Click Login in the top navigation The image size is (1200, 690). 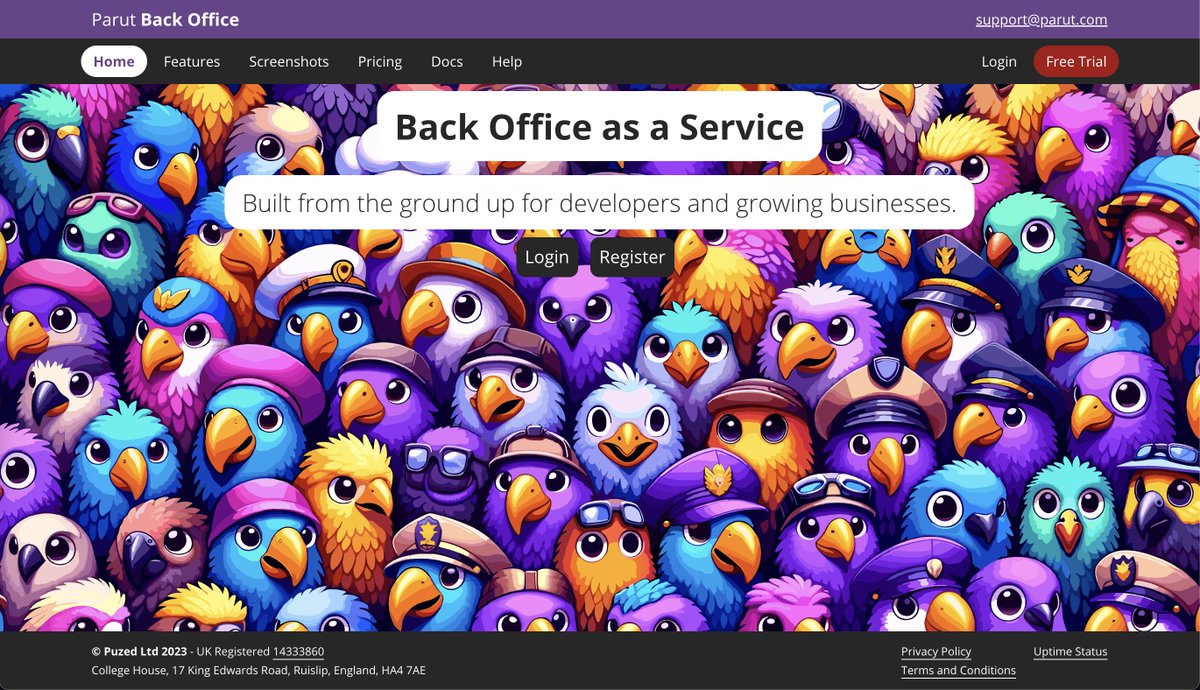click(x=999, y=61)
